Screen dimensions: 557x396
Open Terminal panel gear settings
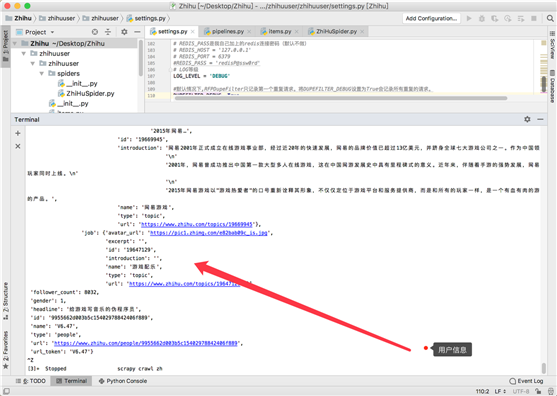527,119
